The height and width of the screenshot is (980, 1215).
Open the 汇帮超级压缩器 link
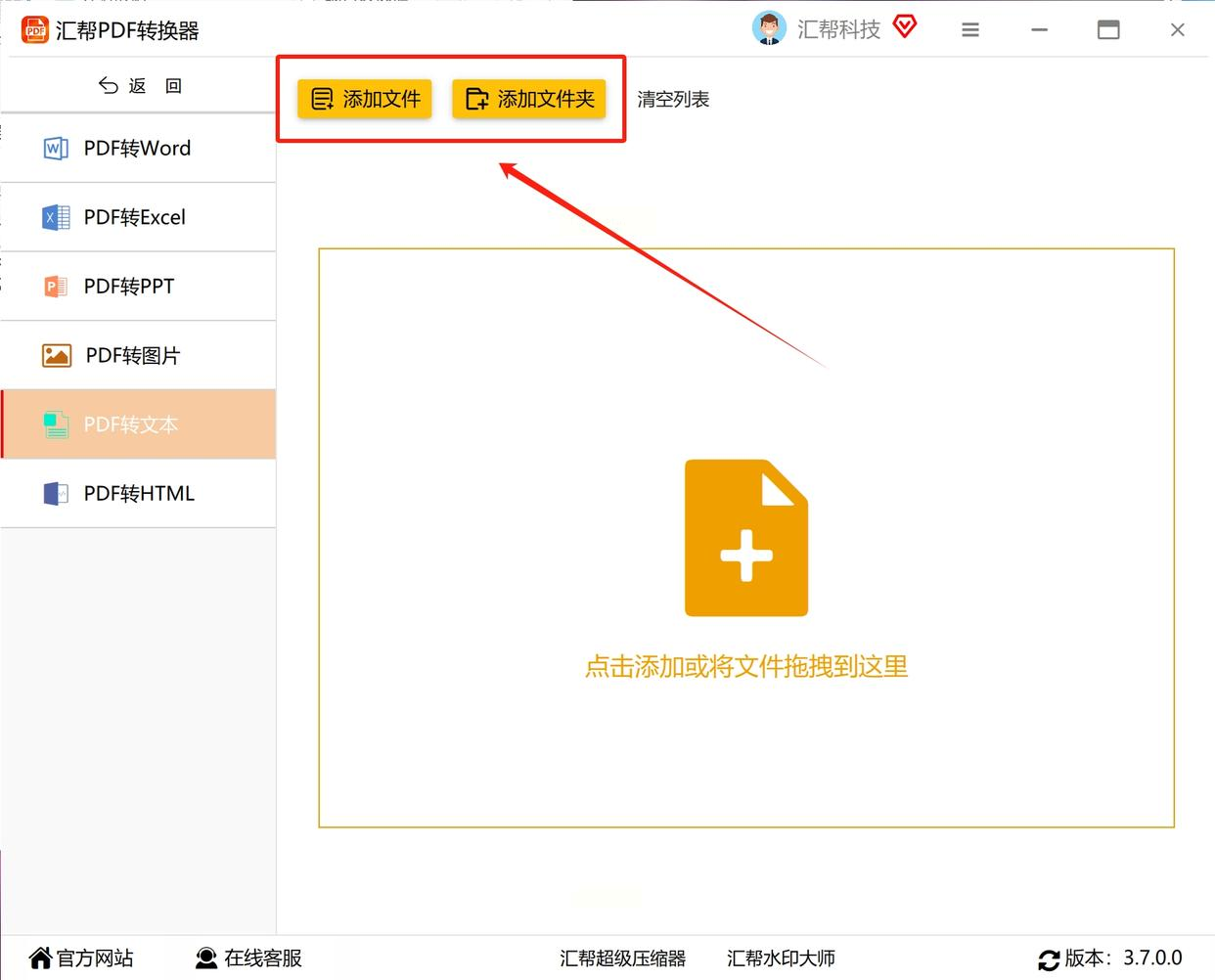[x=622, y=958]
